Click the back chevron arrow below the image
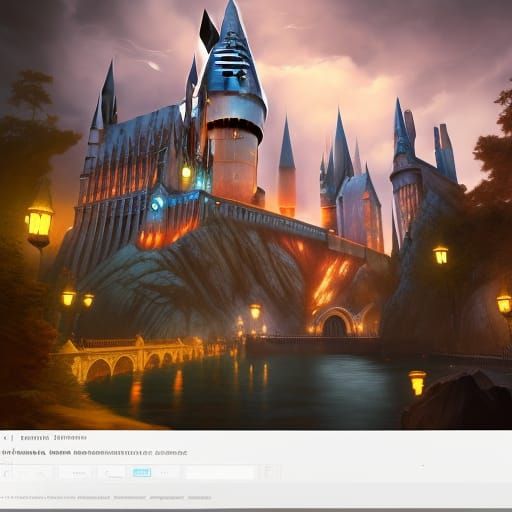The image size is (512, 512). 5,437
